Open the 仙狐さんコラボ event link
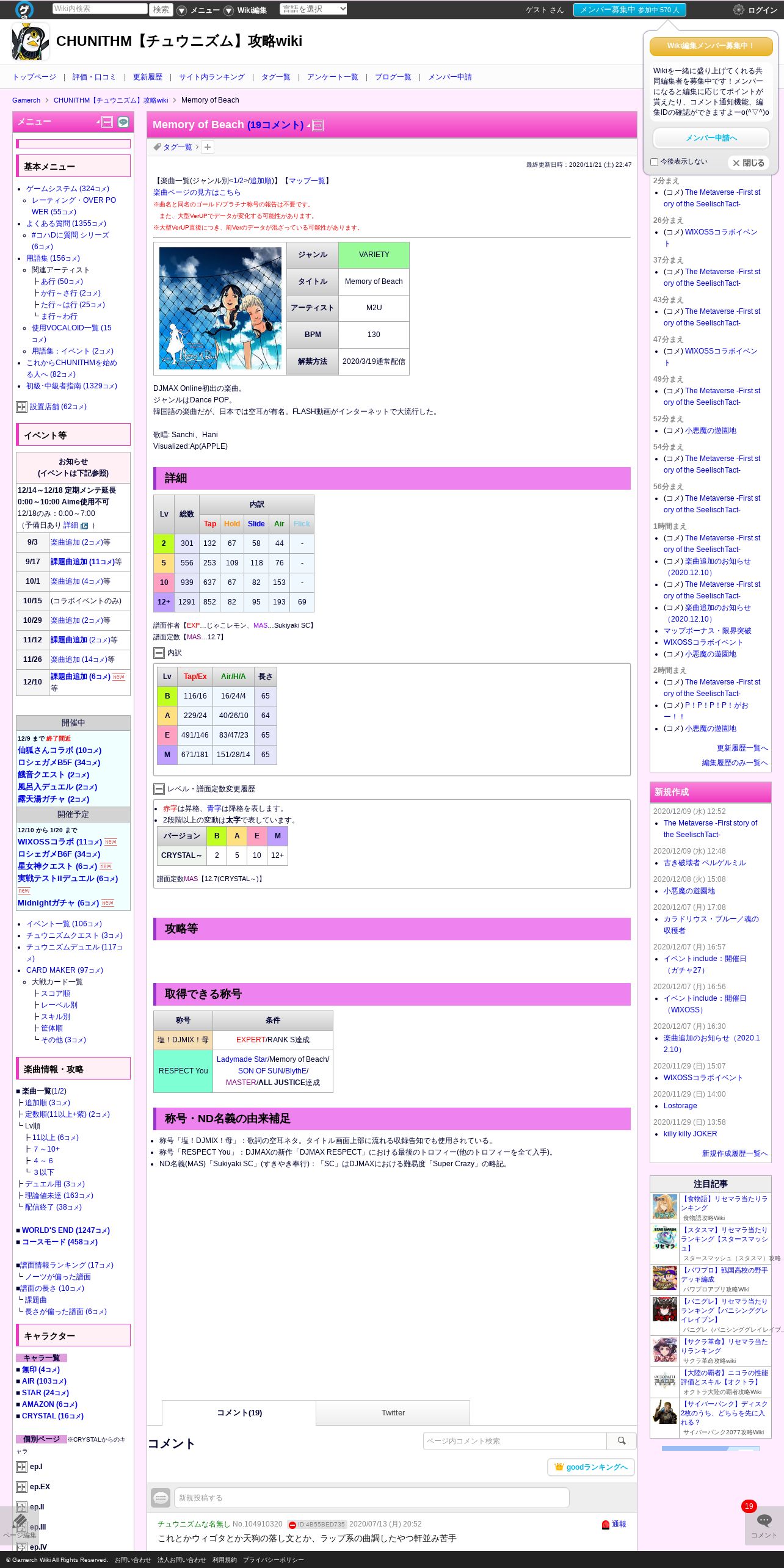Screen dimensions: 784x1568 point(59,750)
